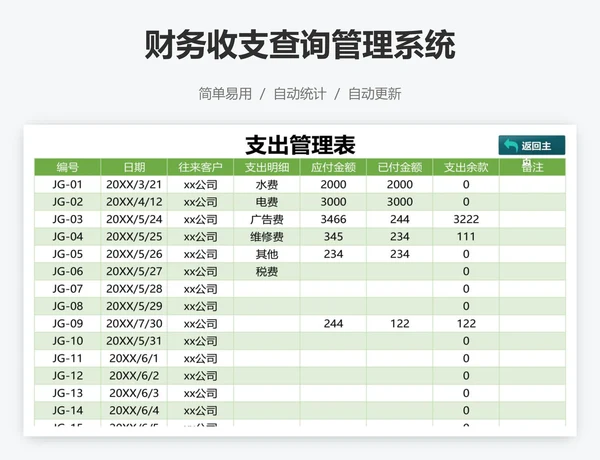This screenshot has height=460, width=600.
Task: Click the 电费 expense detail cell
Action: click(267, 202)
